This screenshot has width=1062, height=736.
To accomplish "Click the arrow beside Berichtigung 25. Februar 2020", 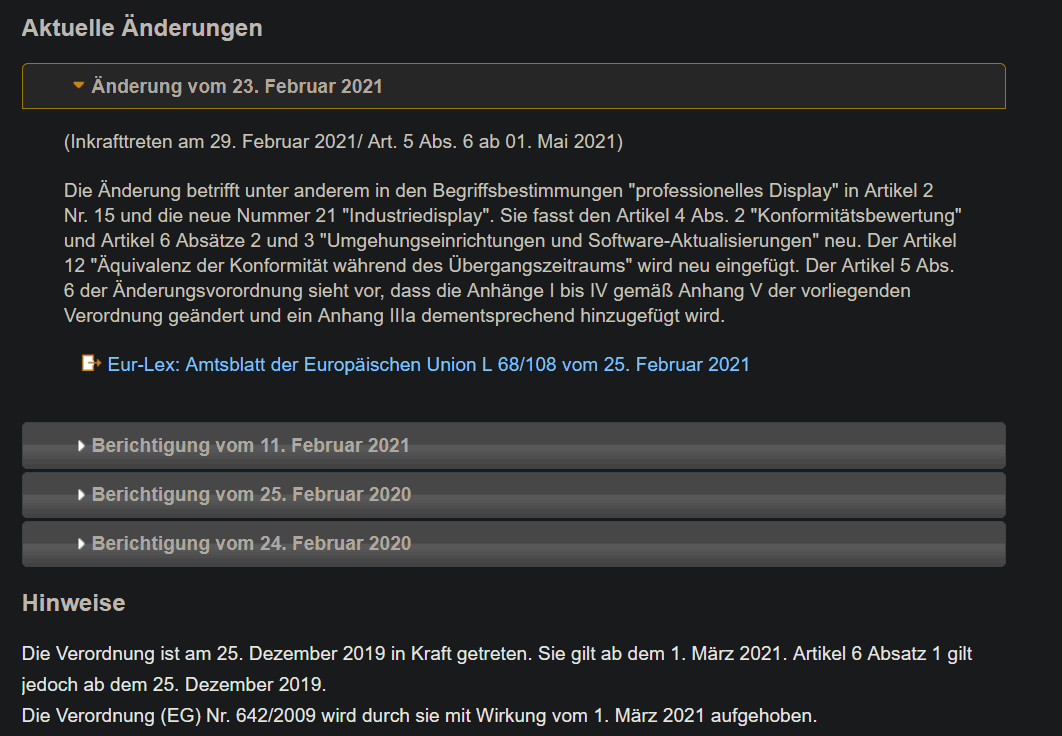I will [x=81, y=495].
